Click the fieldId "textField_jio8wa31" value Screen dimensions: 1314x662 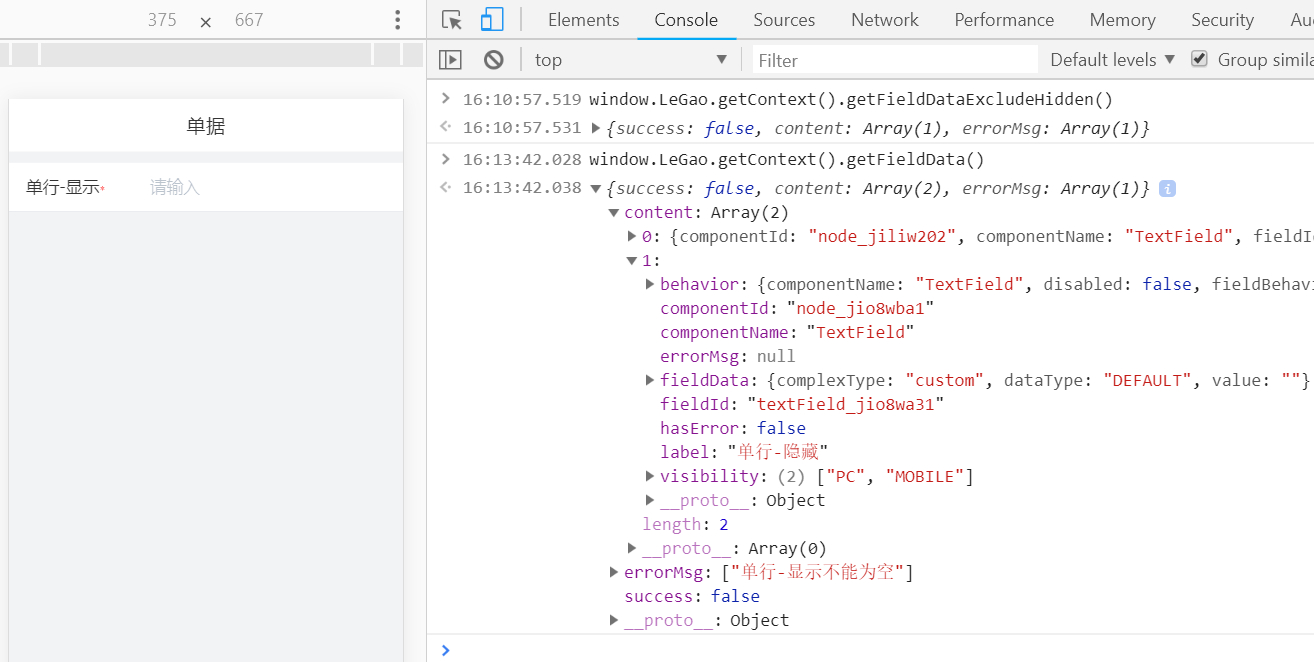846,404
